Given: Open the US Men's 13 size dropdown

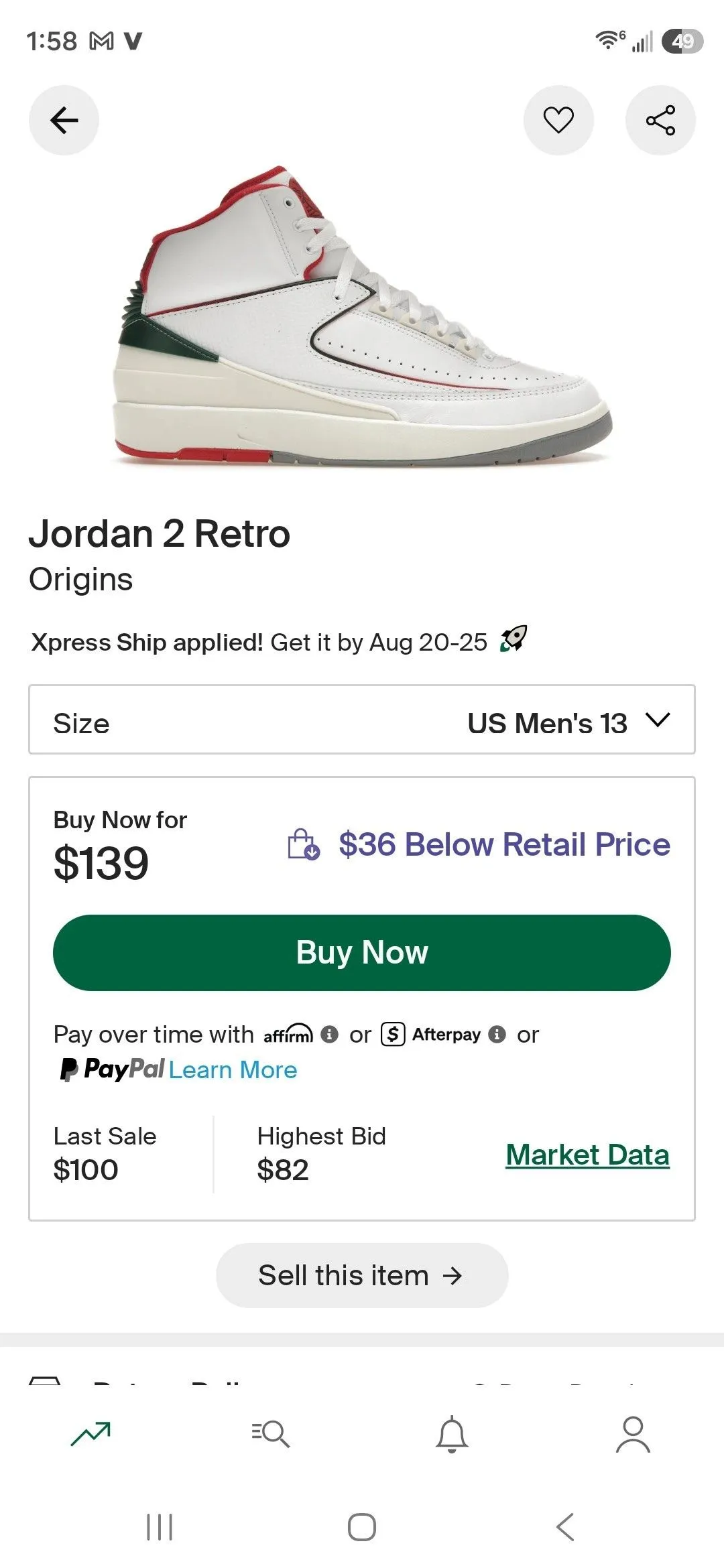Looking at the screenshot, I should 362,720.
